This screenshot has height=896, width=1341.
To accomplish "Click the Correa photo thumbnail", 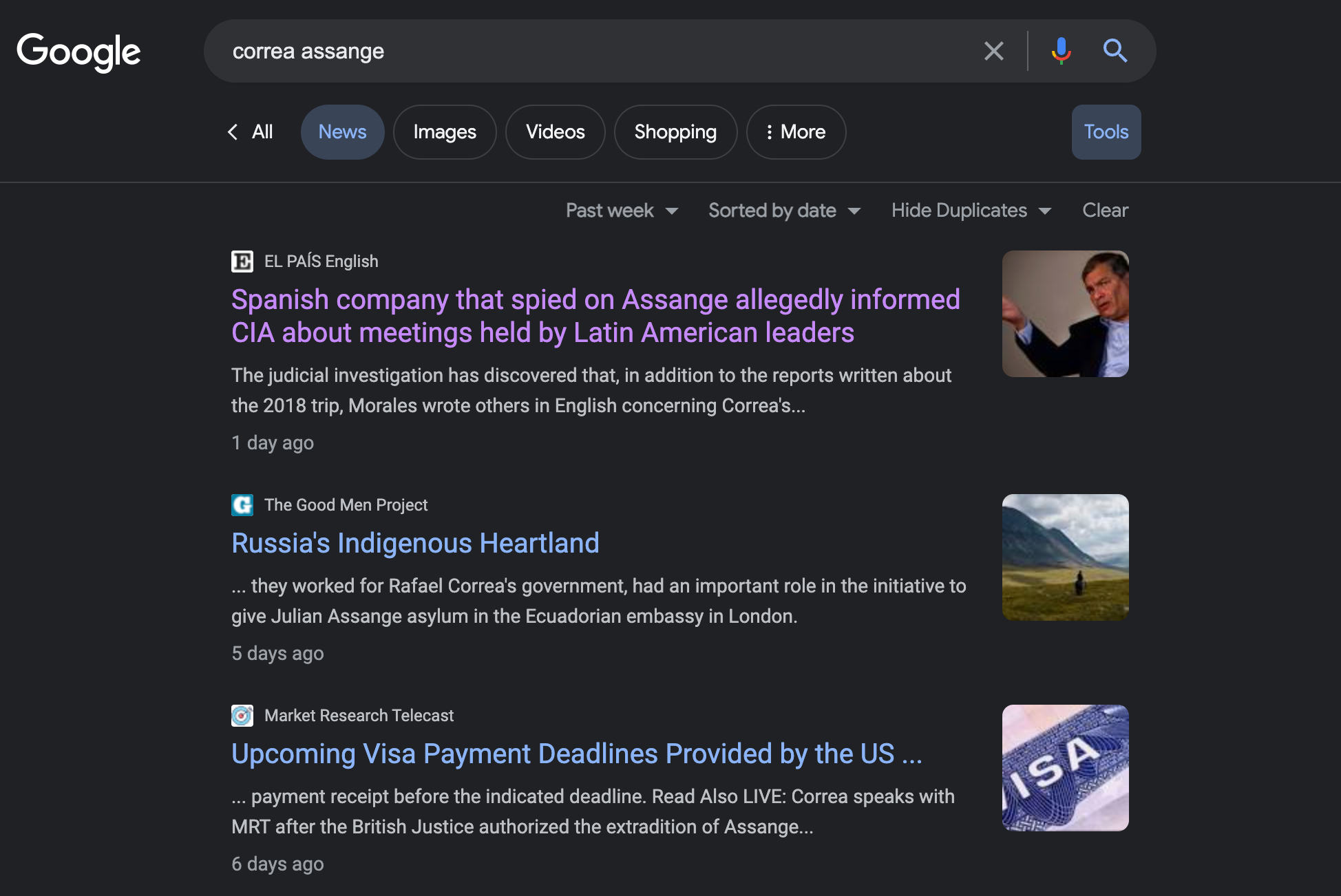I will (1065, 314).
